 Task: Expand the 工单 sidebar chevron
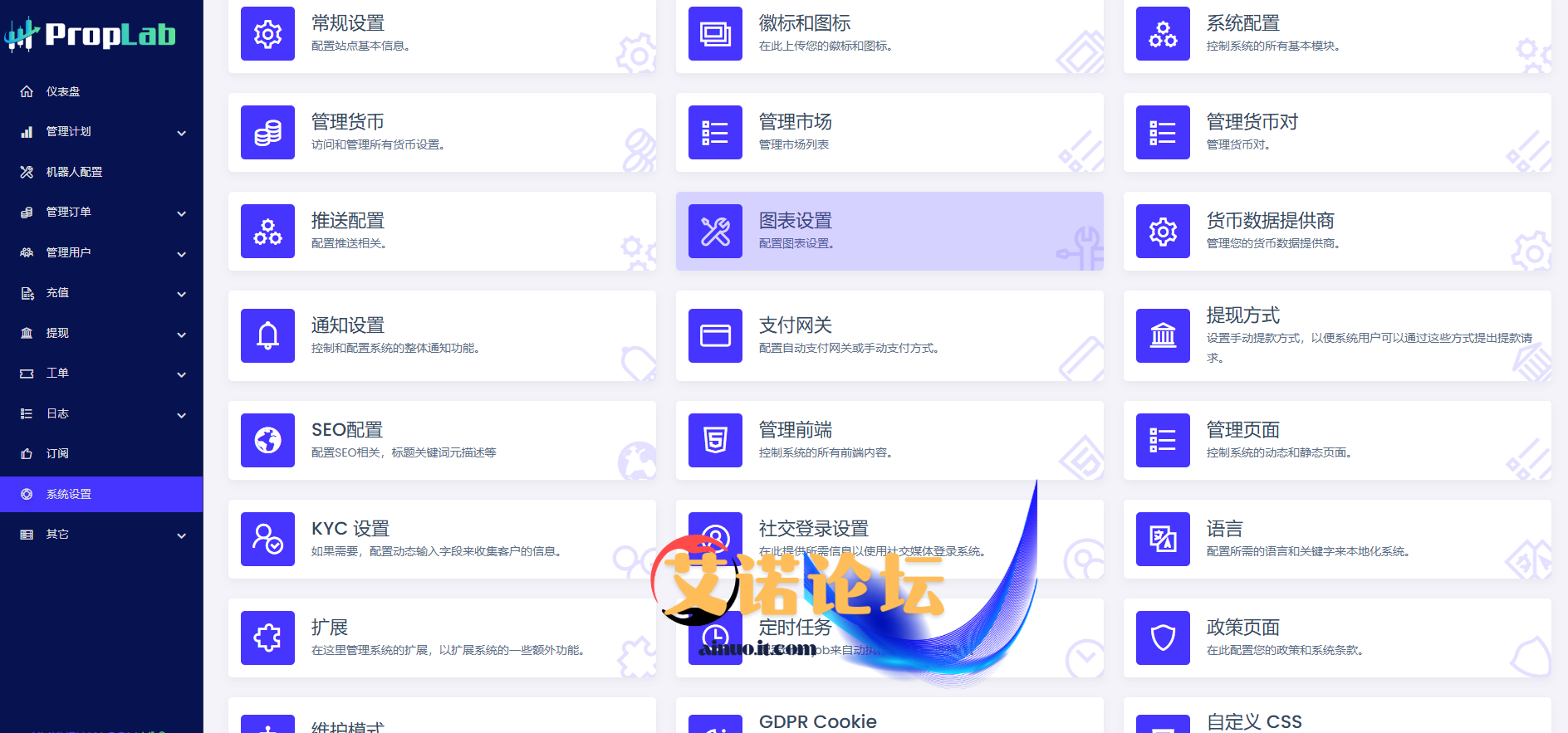tap(182, 374)
